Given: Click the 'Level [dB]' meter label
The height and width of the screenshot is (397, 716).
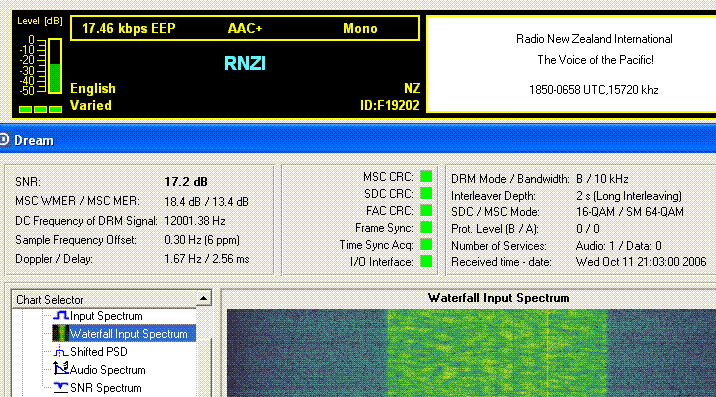Looking at the screenshot, I should [40, 21].
